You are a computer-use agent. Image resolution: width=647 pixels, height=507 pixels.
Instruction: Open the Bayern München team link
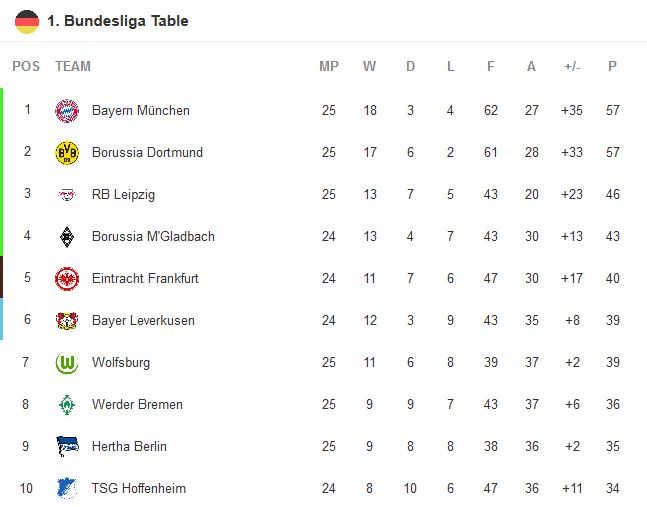tap(140, 111)
